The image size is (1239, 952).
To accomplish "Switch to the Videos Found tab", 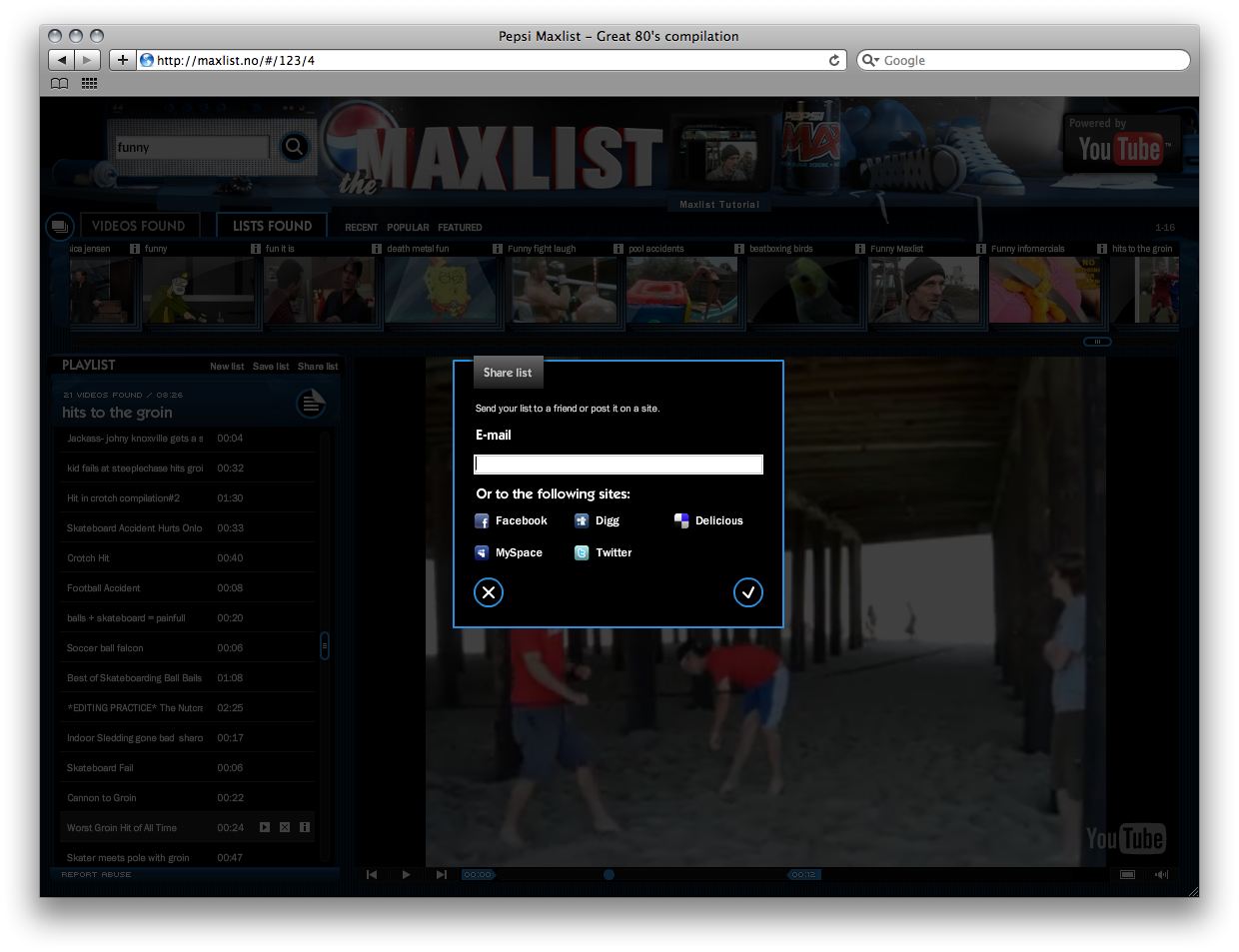I will pos(139,226).
